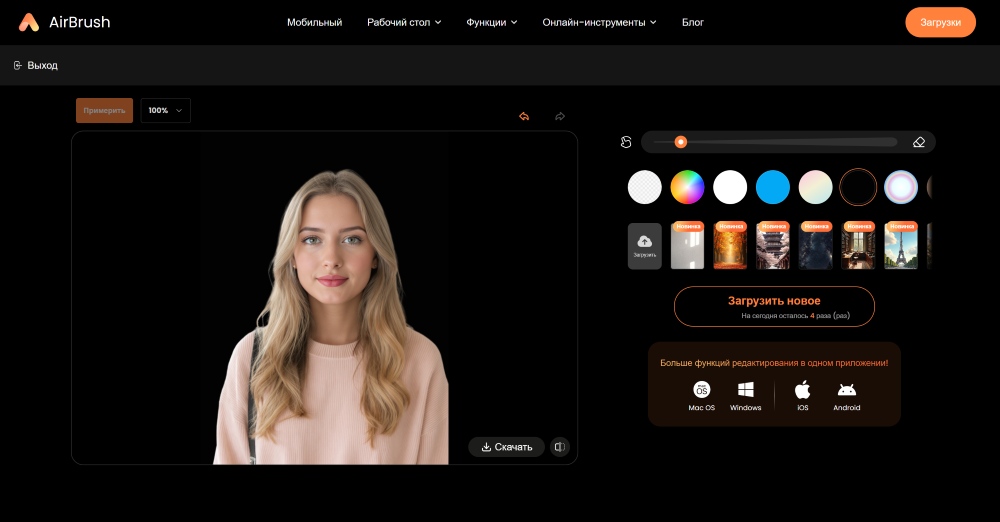Click the Загрузить новое button
The image size is (1000, 522).
tap(774, 306)
